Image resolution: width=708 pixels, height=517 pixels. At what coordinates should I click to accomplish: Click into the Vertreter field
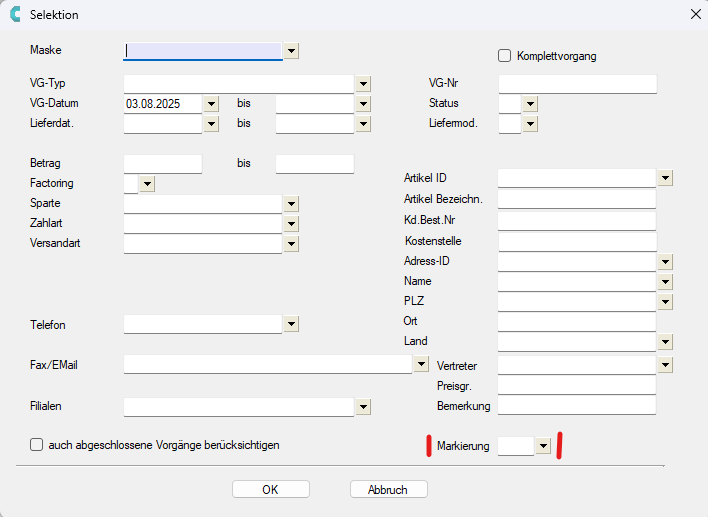(577, 365)
